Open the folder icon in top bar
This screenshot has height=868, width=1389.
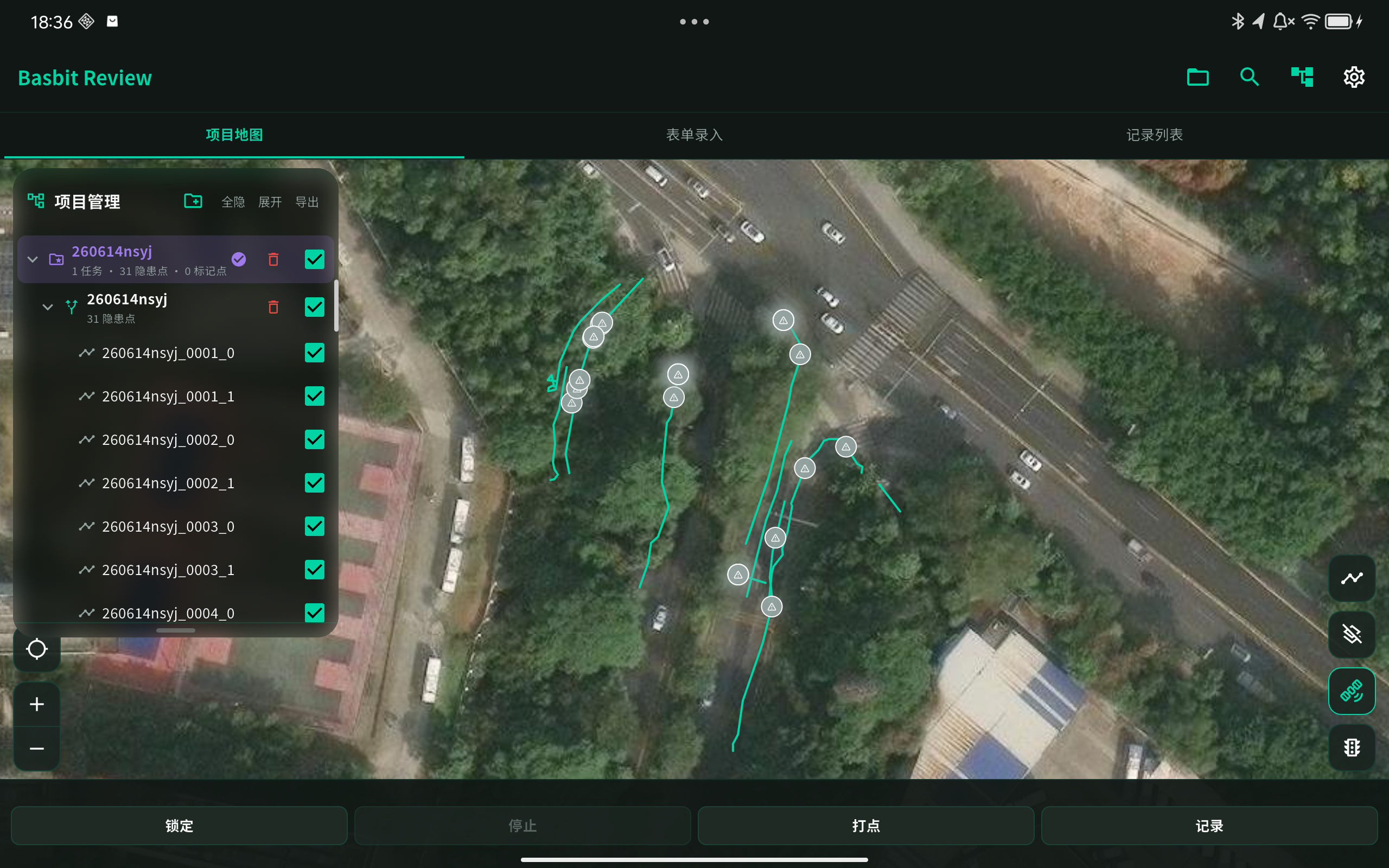pos(1197,77)
